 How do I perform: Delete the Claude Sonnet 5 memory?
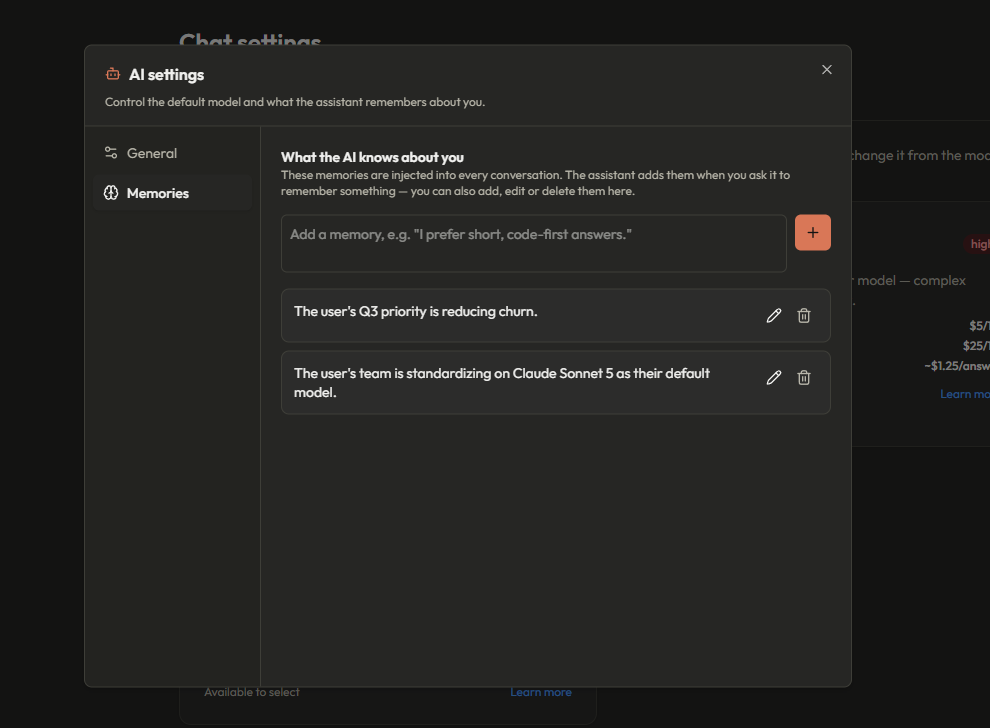[x=804, y=378]
